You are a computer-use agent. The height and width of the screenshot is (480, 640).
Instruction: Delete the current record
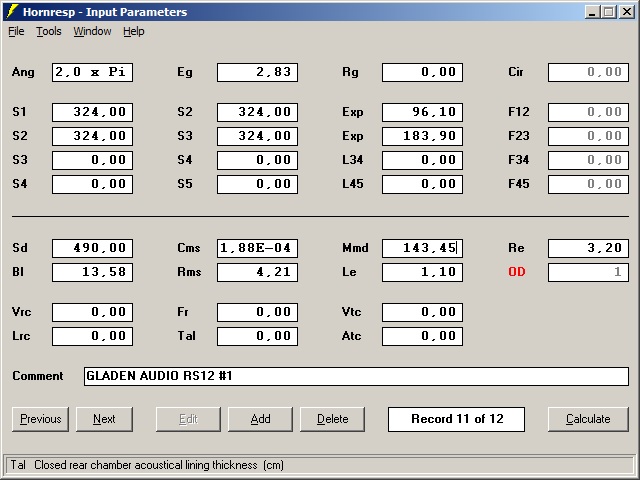coord(333,419)
